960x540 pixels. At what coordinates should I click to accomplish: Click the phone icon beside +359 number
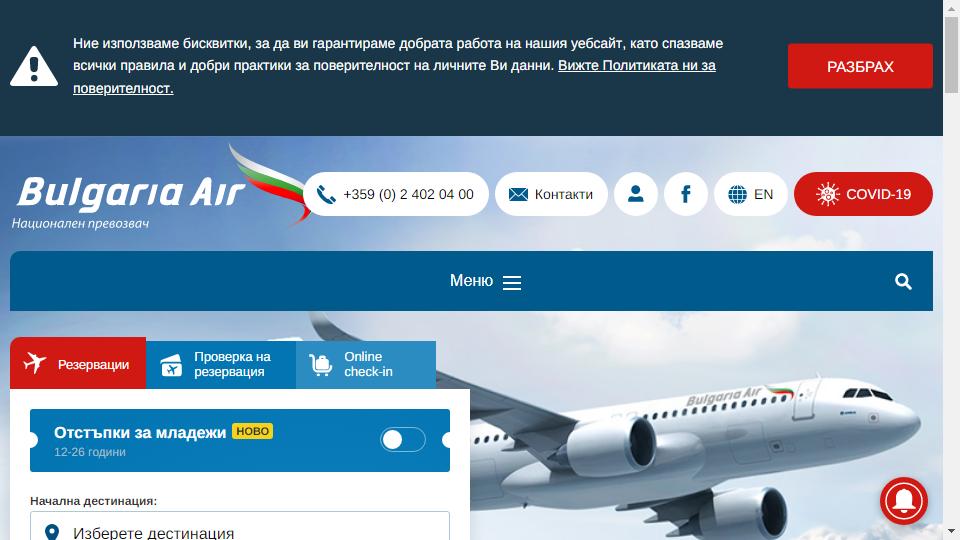(326, 195)
